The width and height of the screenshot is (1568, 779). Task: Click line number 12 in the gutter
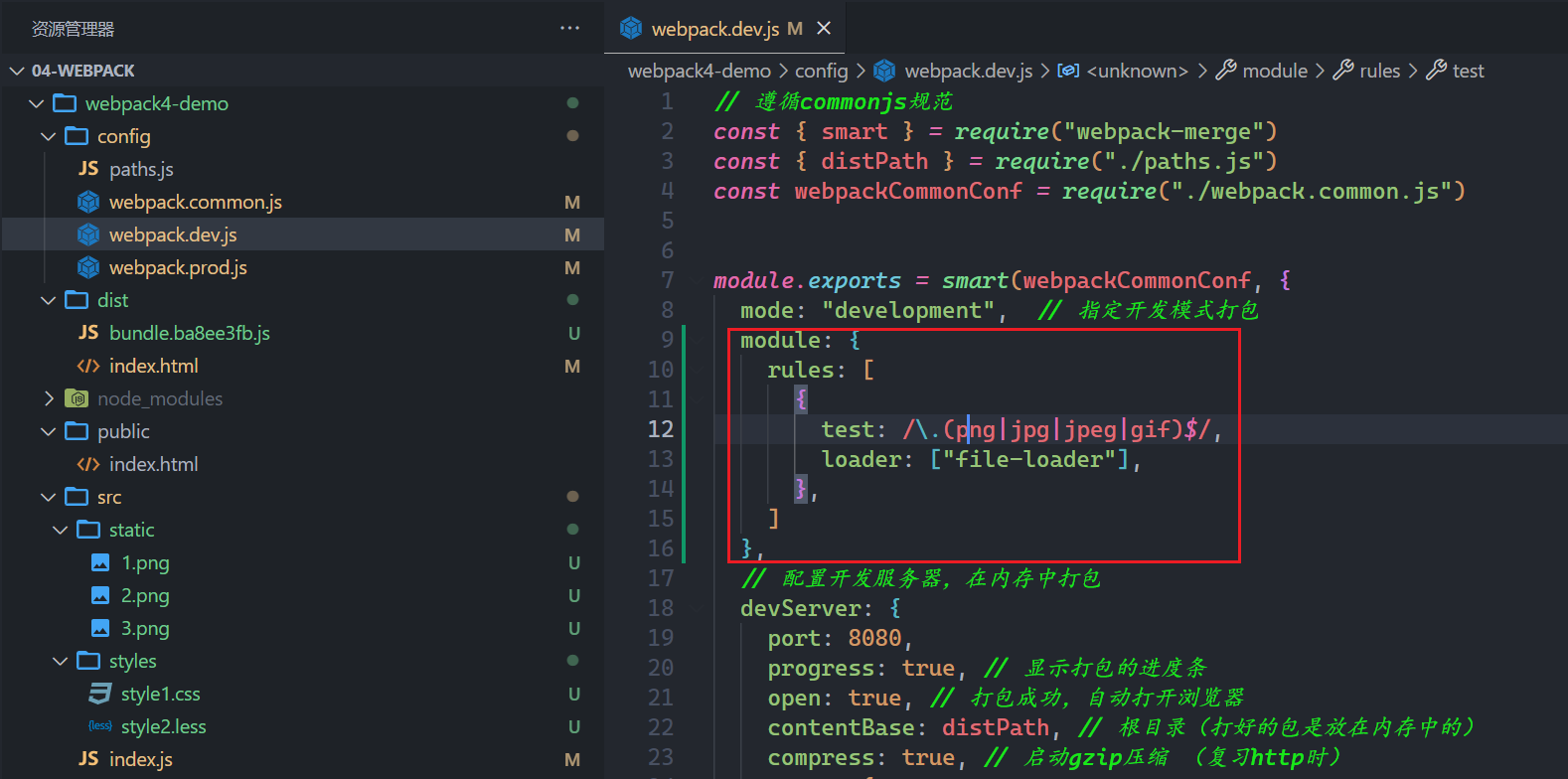(661, 429)
